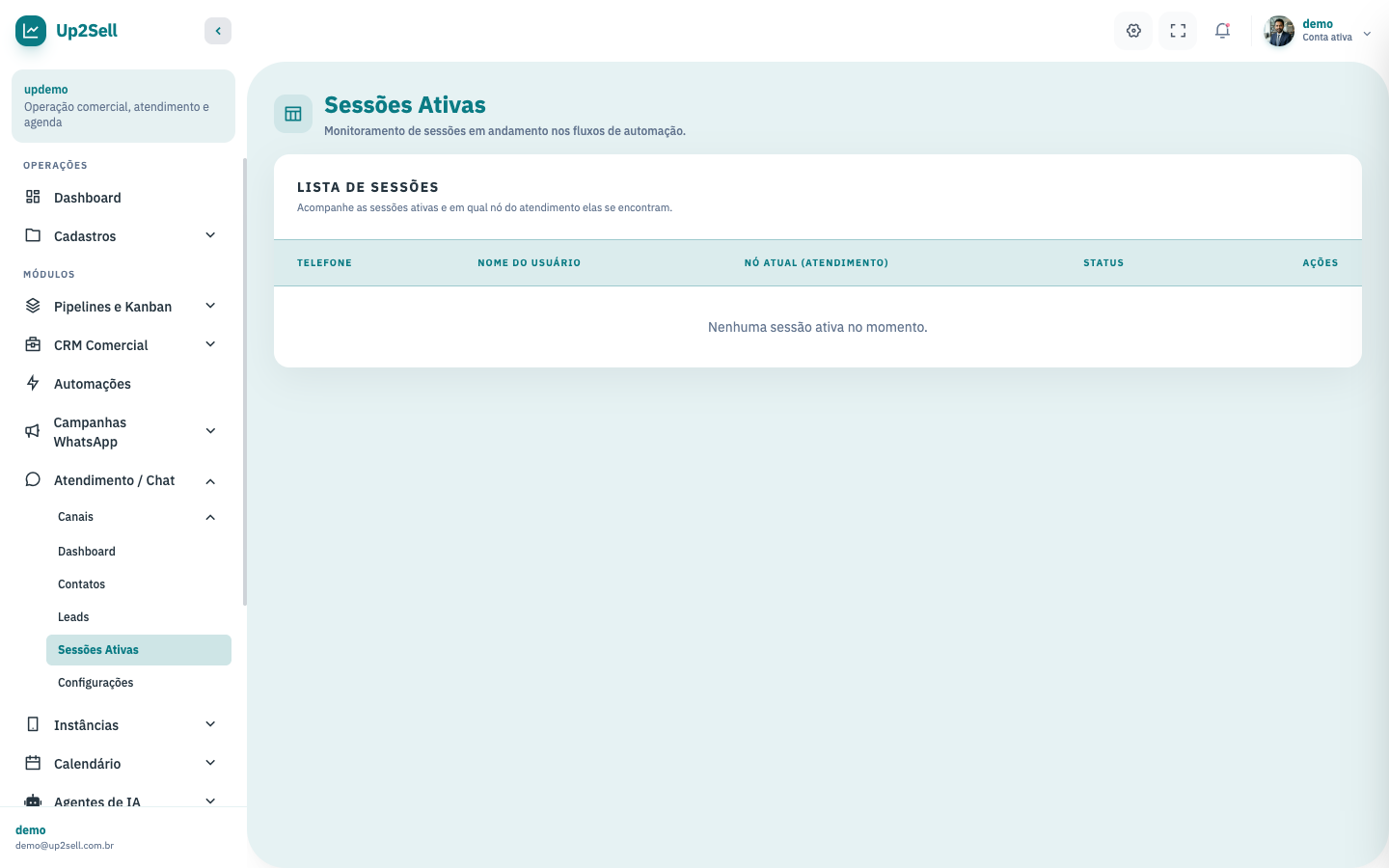The width and height of the screenshot is (1389, 868).
Task: Click the updemo workspace card
Action: click(x=123, y=106)
